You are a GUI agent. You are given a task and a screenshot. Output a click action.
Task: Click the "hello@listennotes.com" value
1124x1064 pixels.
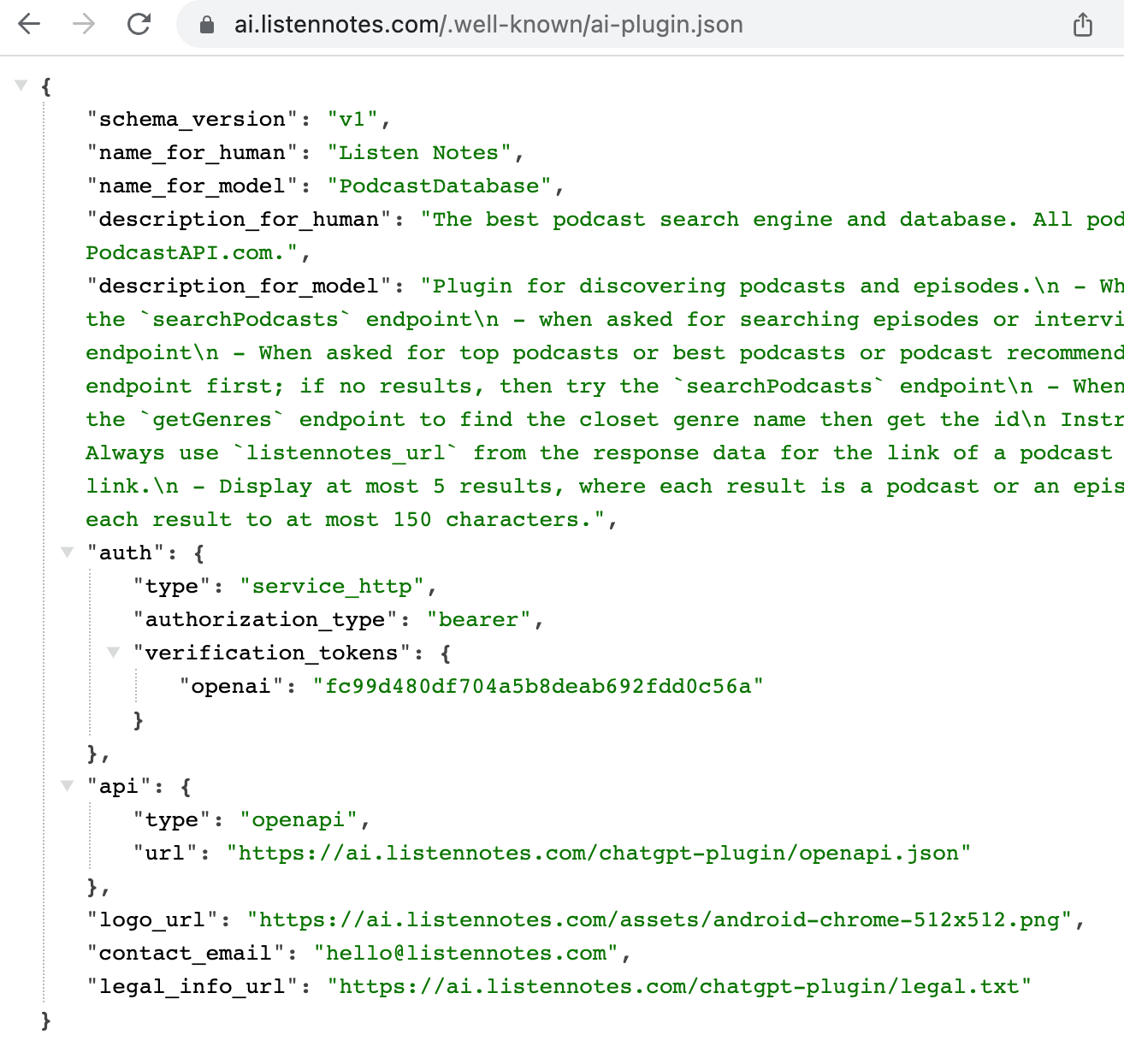(x=467, y=953)
